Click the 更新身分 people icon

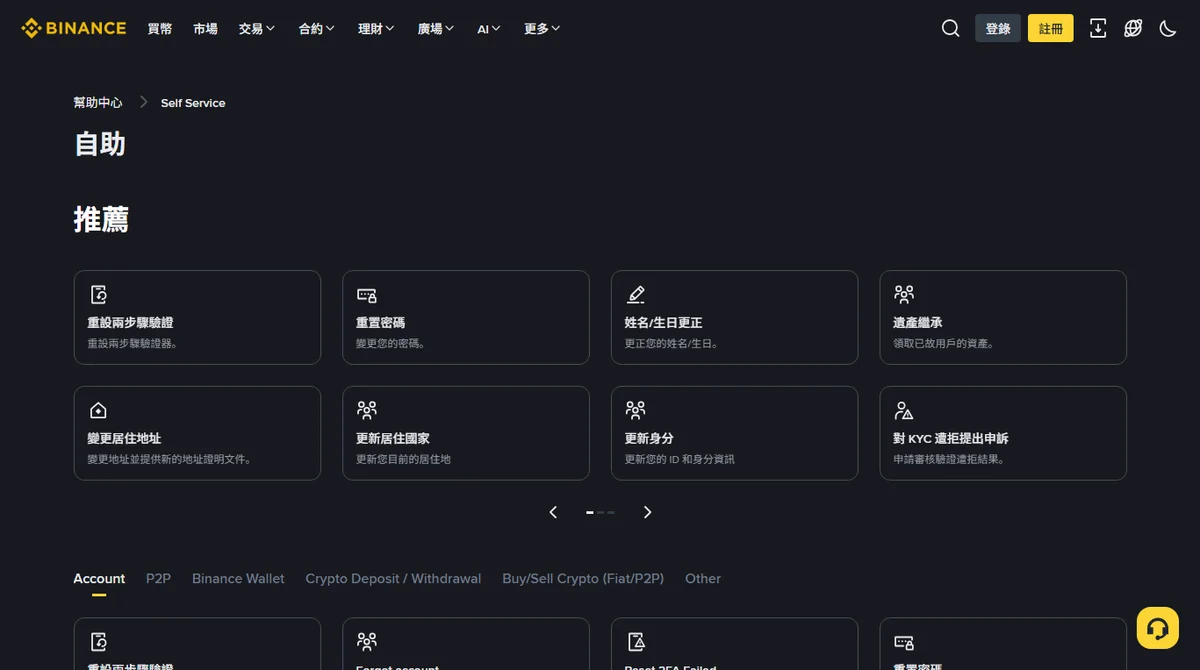click(635, 410)
